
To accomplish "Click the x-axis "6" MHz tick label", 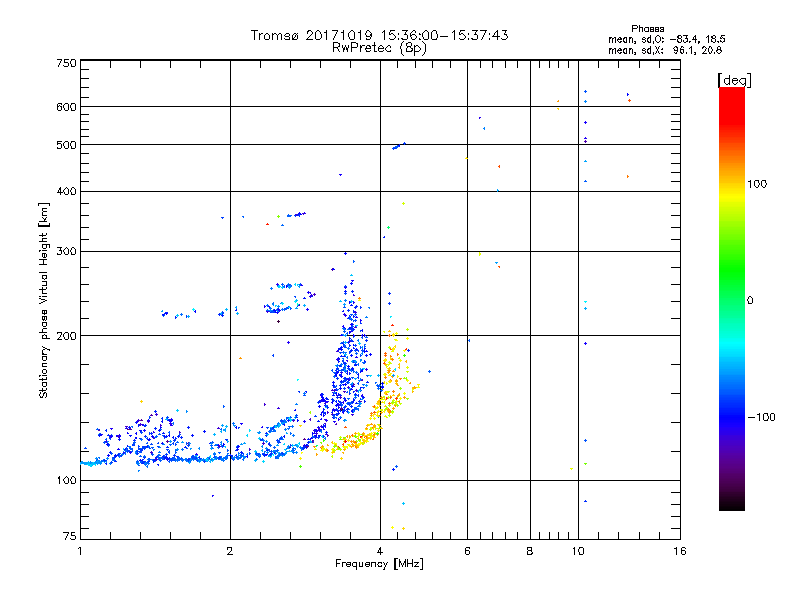I will [x=467, y=551].
